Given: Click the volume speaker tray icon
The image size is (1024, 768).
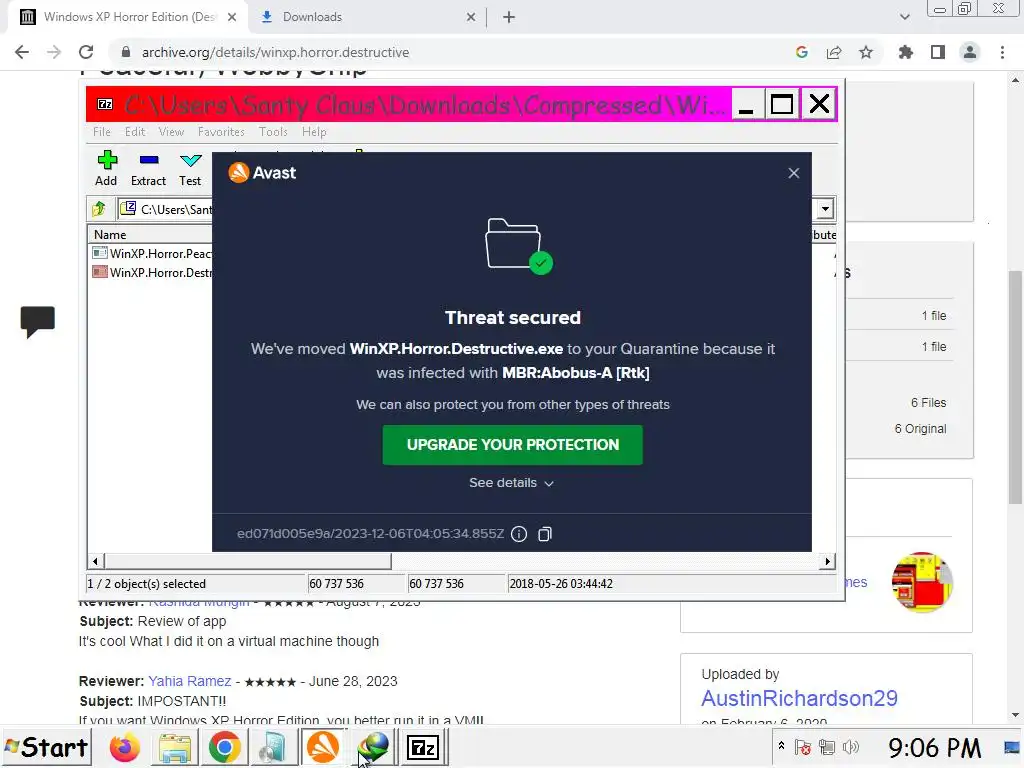Looking at the screenshot, I should (850, 747).
